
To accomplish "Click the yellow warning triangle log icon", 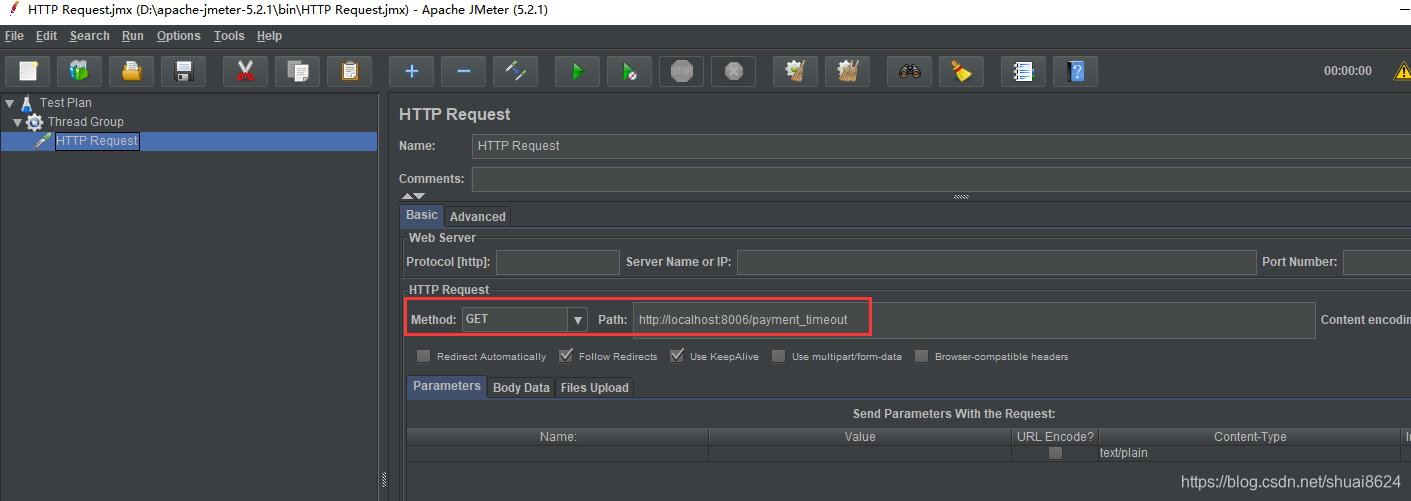I will [x=1402, y=72].
